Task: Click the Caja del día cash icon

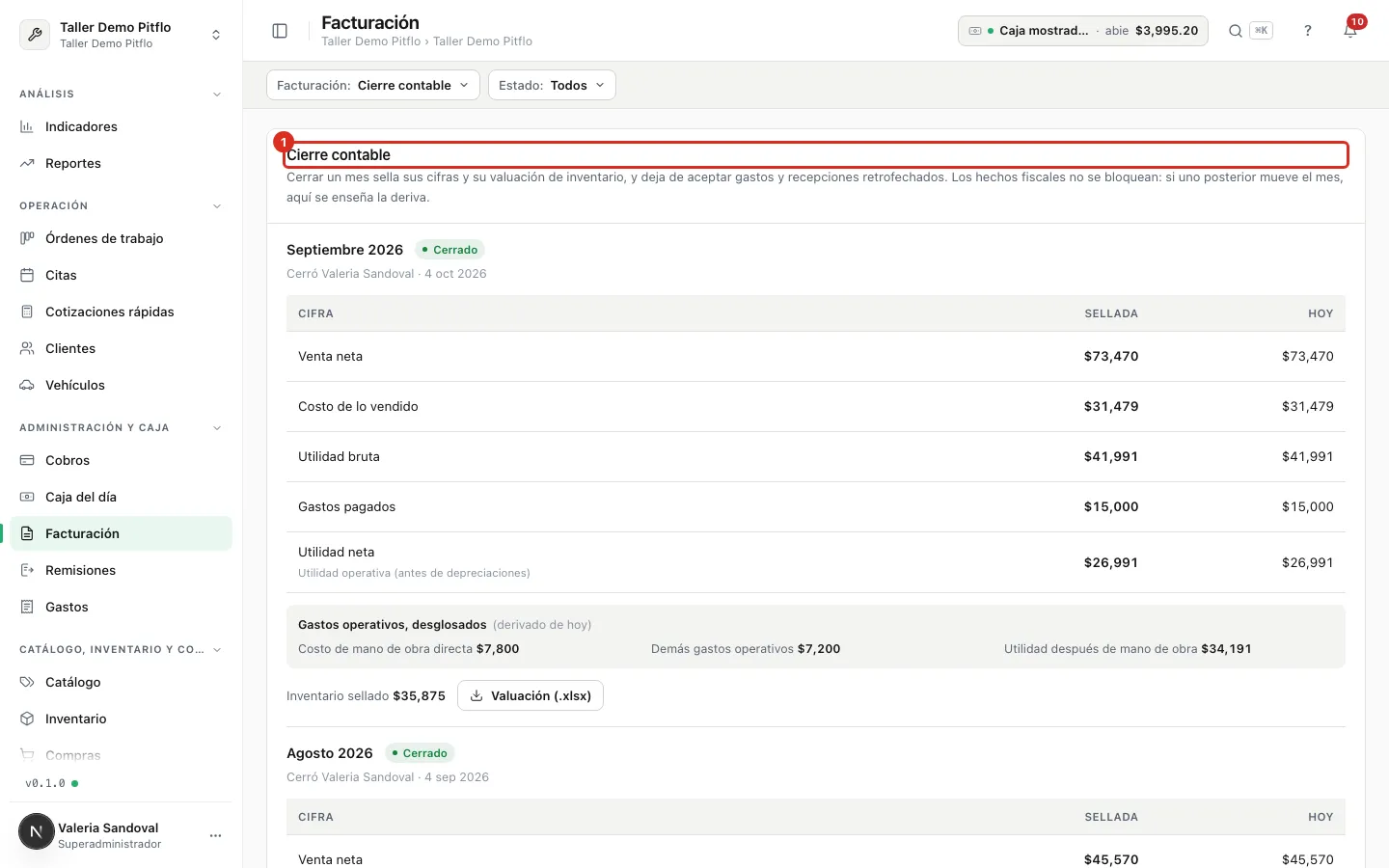Action: 27,497
